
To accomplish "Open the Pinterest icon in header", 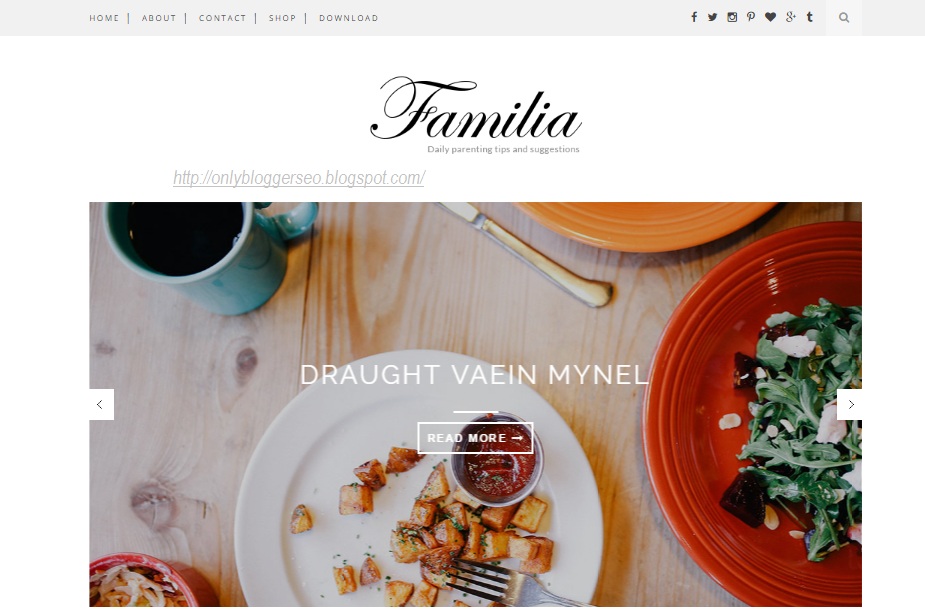I will tap(751, 17).
